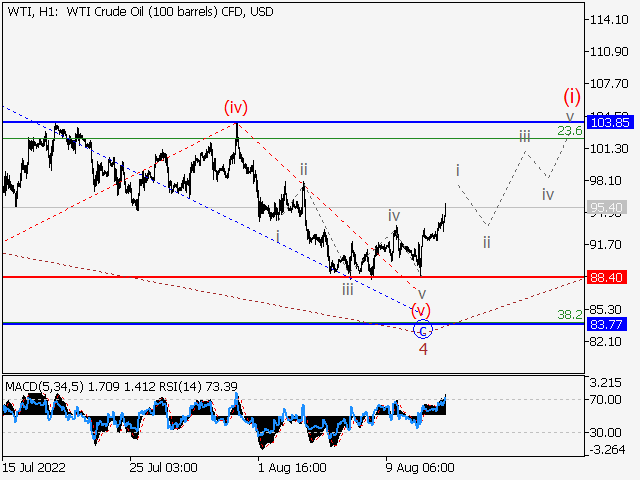Screen dimensions: 640x480
Task: Select the gray iii label under 88.40 line
Action: pos(347,290)
